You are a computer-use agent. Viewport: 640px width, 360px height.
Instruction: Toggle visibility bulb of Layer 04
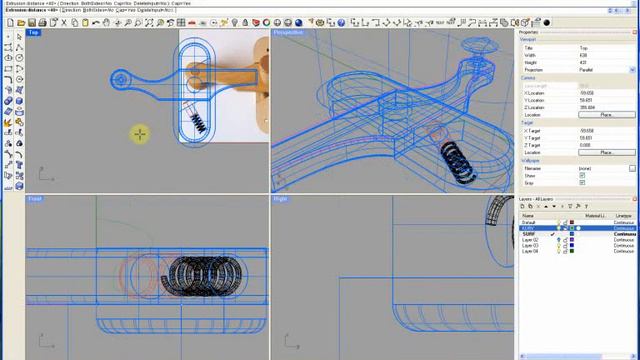558,251
